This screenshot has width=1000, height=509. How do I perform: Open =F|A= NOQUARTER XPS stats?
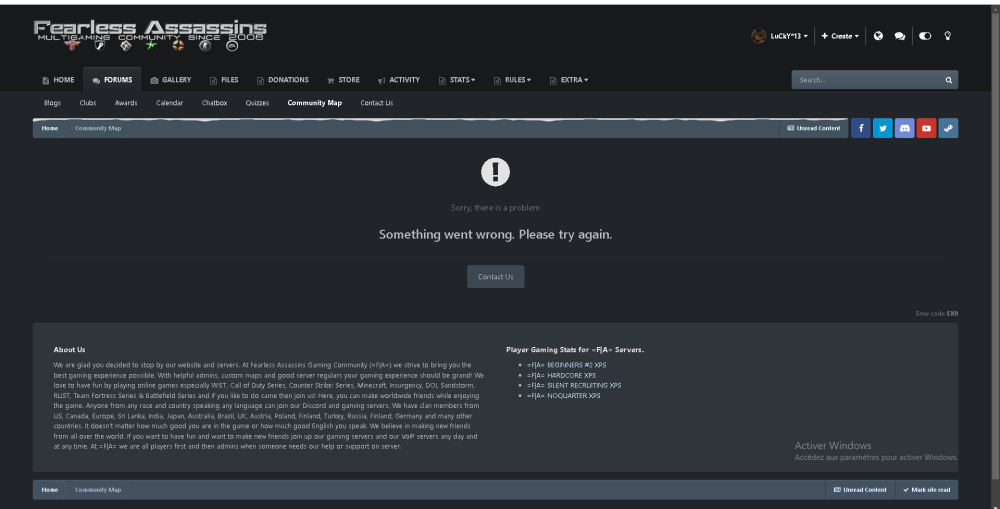(x=563, y=395)
